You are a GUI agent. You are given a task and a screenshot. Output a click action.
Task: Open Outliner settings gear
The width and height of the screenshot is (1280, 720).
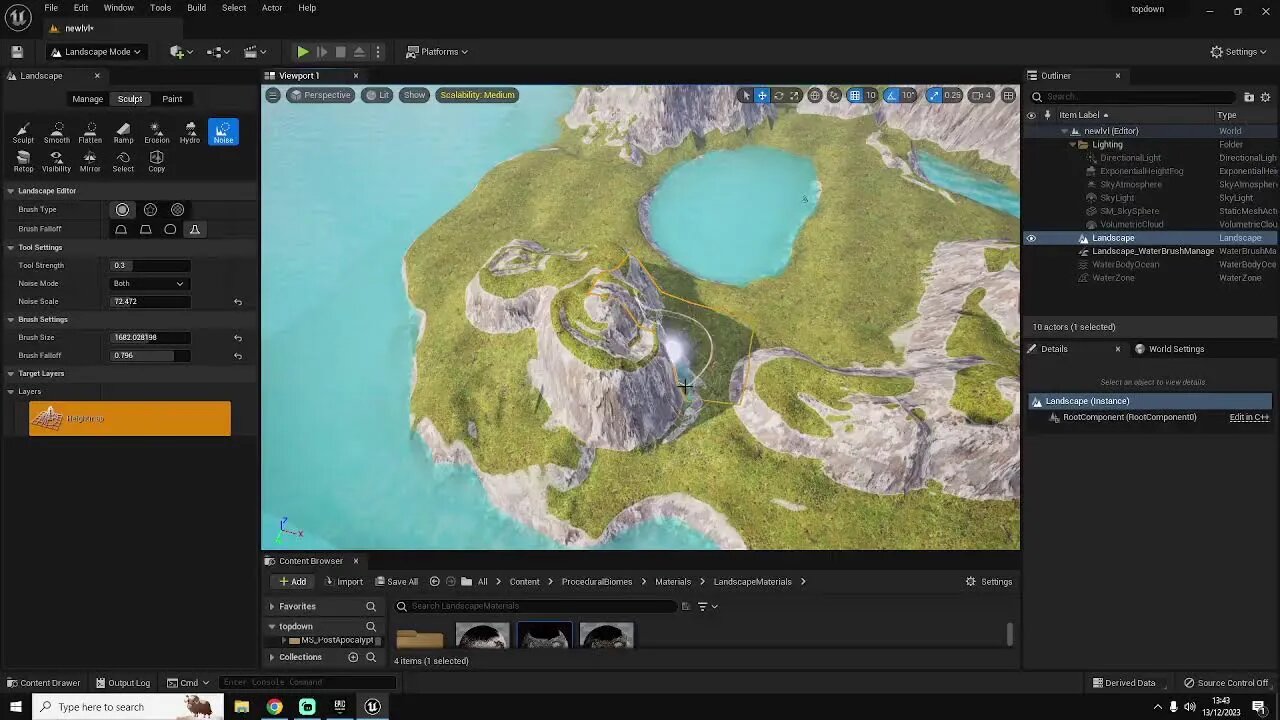coord(1265,97)
